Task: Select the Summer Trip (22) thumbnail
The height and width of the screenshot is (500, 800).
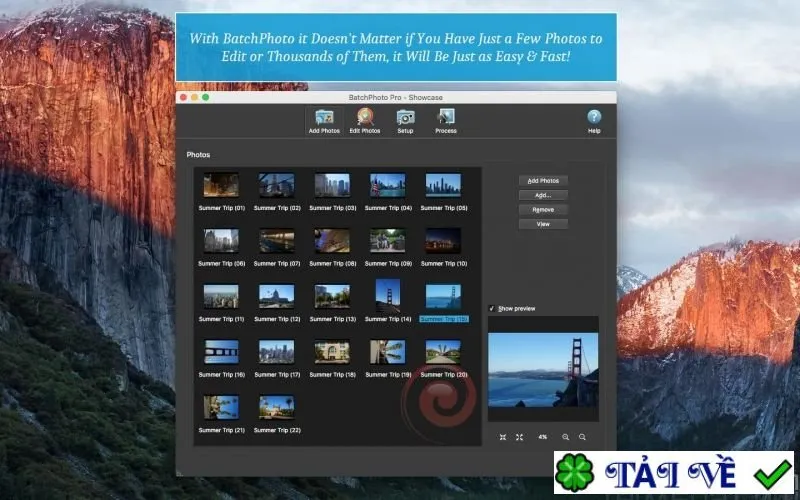Action: (277, 407)
